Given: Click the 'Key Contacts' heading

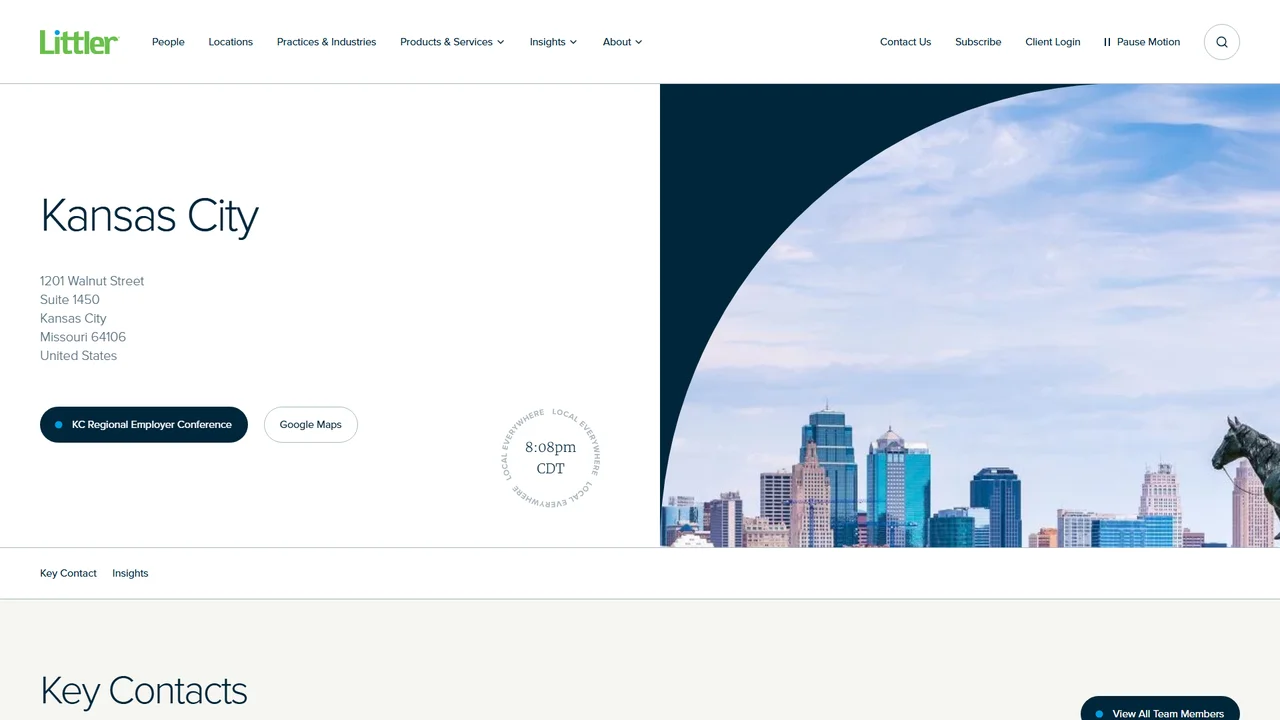Looking at the screenshot, I should pyautogui.click(x=144, y=691).
